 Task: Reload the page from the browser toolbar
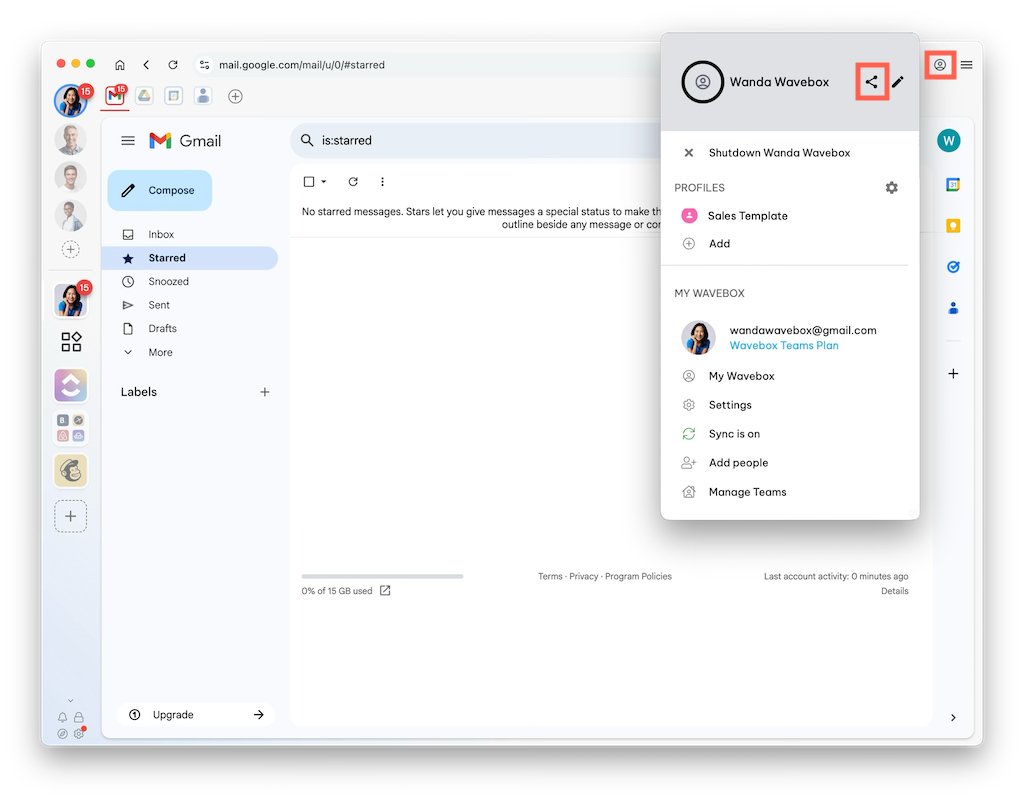173,65
